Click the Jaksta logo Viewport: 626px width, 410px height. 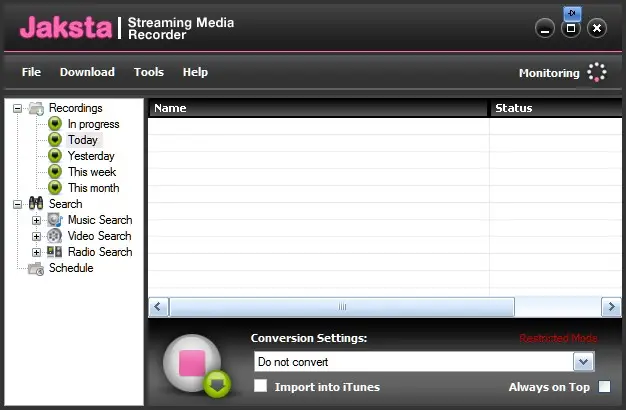click(x=66, y=28)
